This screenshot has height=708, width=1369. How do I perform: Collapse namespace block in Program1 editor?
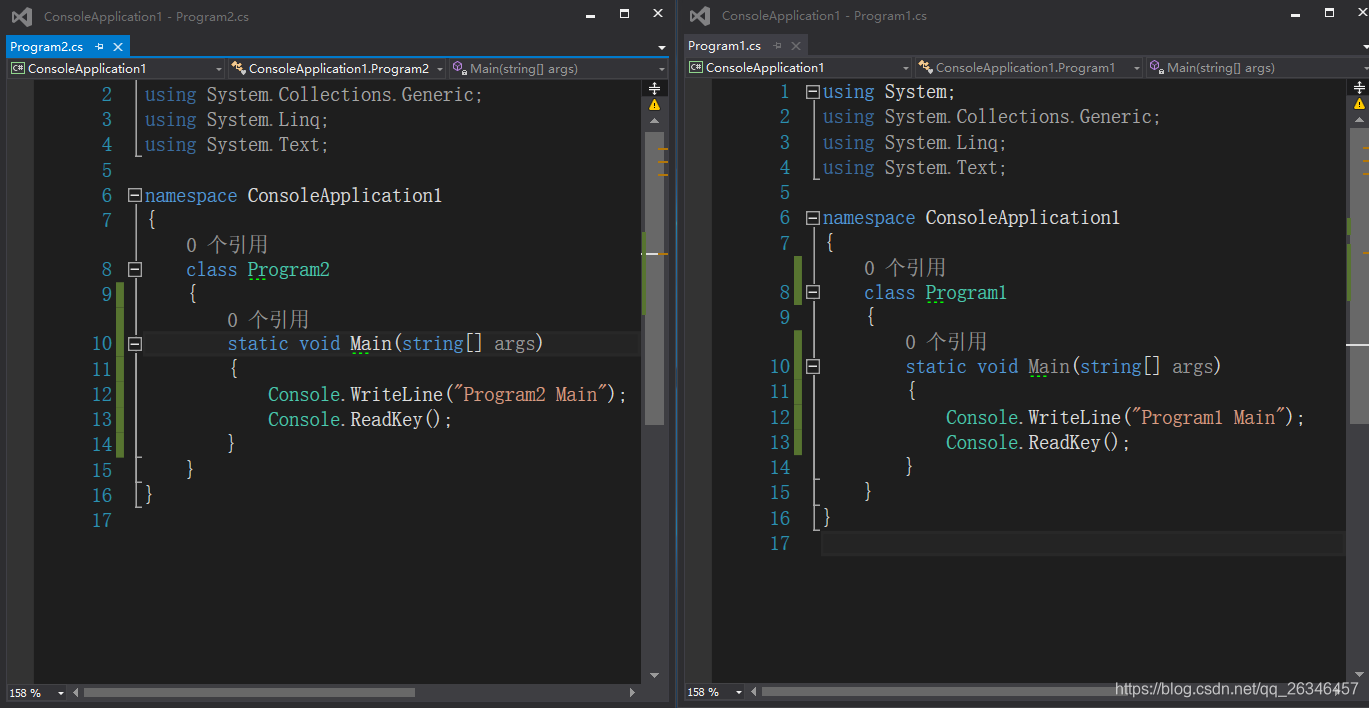point(813,218)
